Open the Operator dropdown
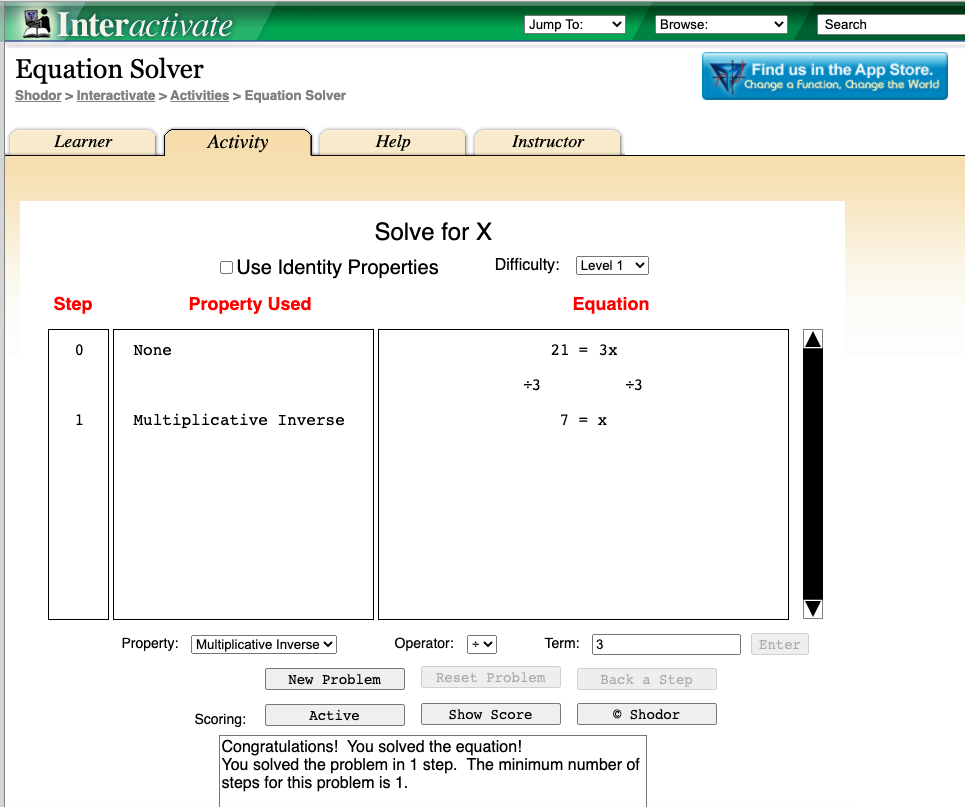 point(482,645)
